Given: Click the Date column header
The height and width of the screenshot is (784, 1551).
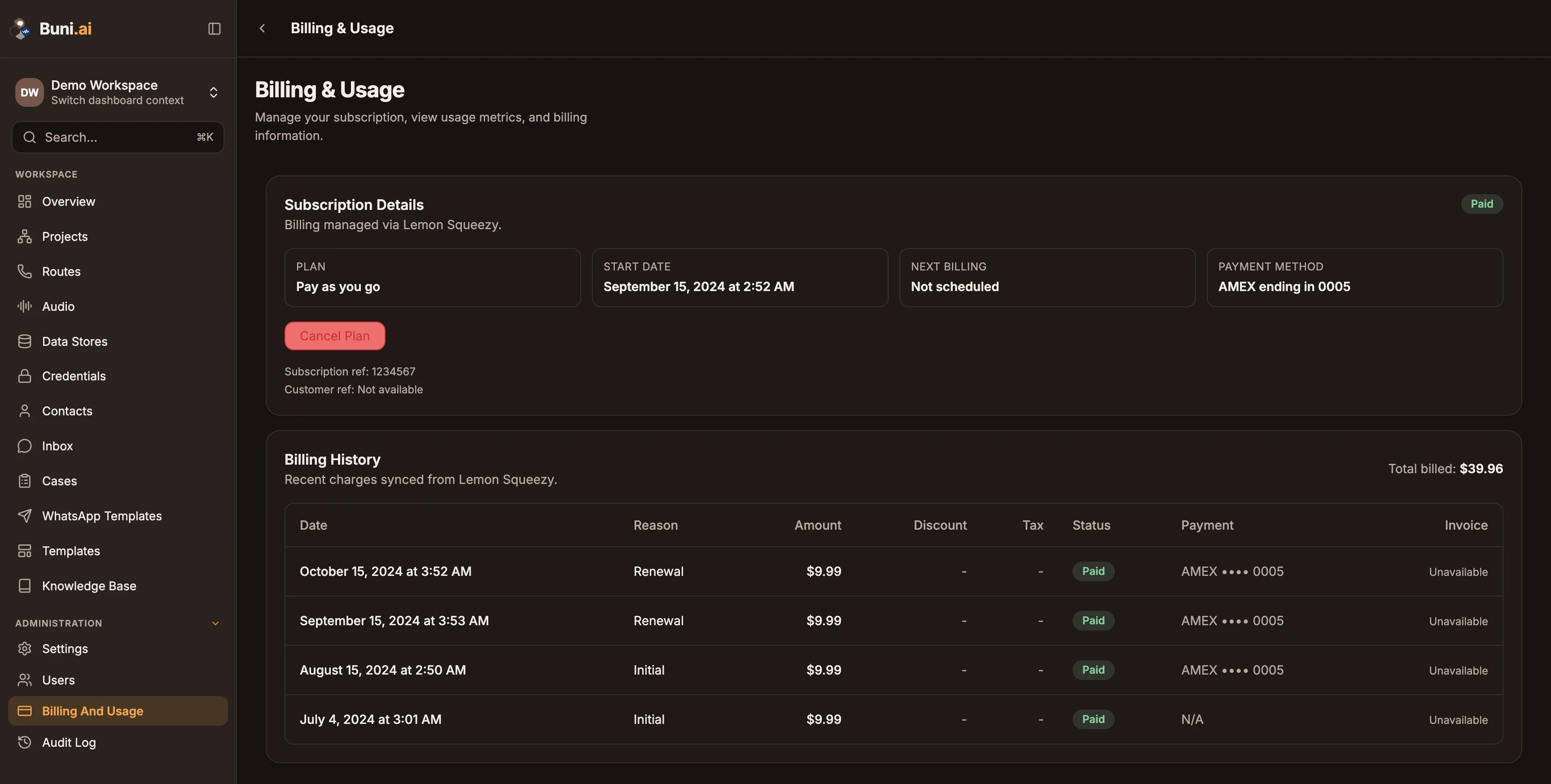Looking at the screenshot, I should click(x=313, y=525).
